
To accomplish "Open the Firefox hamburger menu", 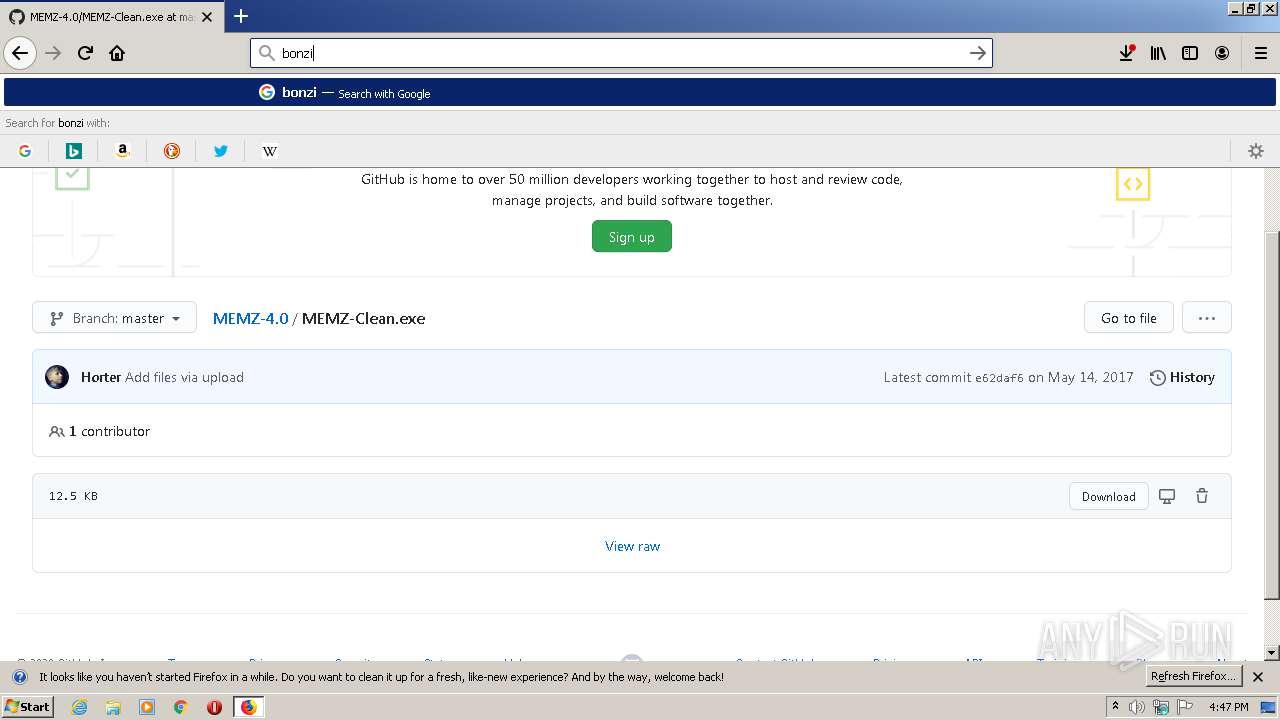I will [x=1260, y=53].
